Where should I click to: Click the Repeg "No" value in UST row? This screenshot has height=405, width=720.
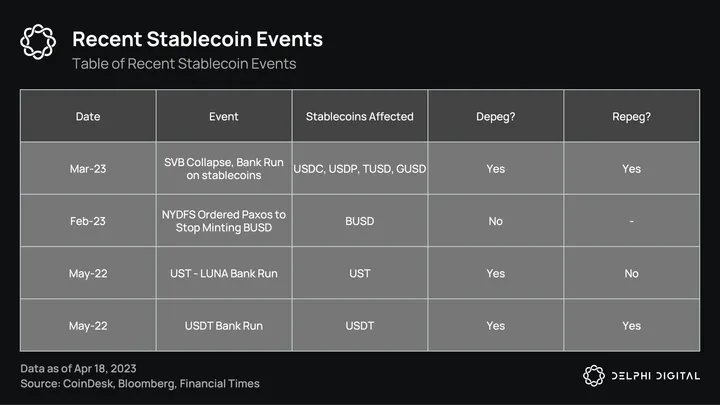click(631, 273)
